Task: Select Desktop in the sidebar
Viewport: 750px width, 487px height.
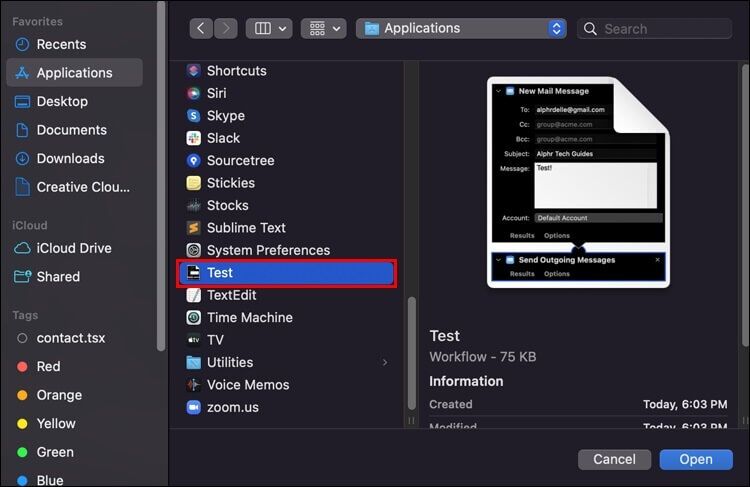Action: click(75, 101)
